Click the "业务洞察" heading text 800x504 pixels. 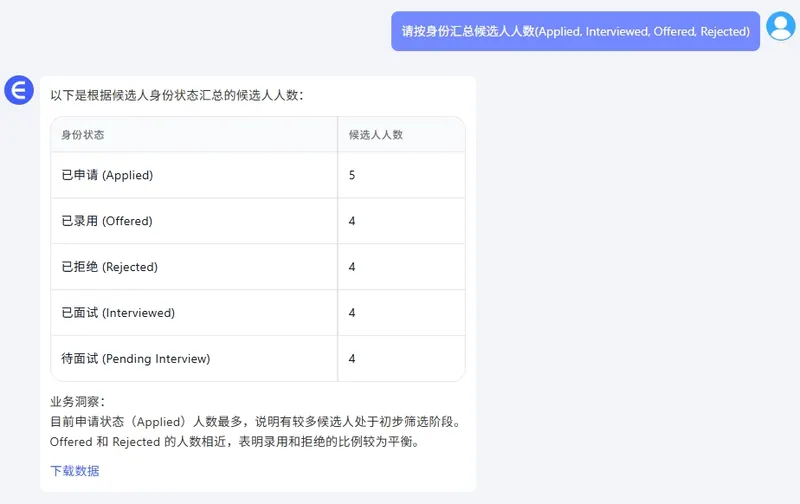78,402
